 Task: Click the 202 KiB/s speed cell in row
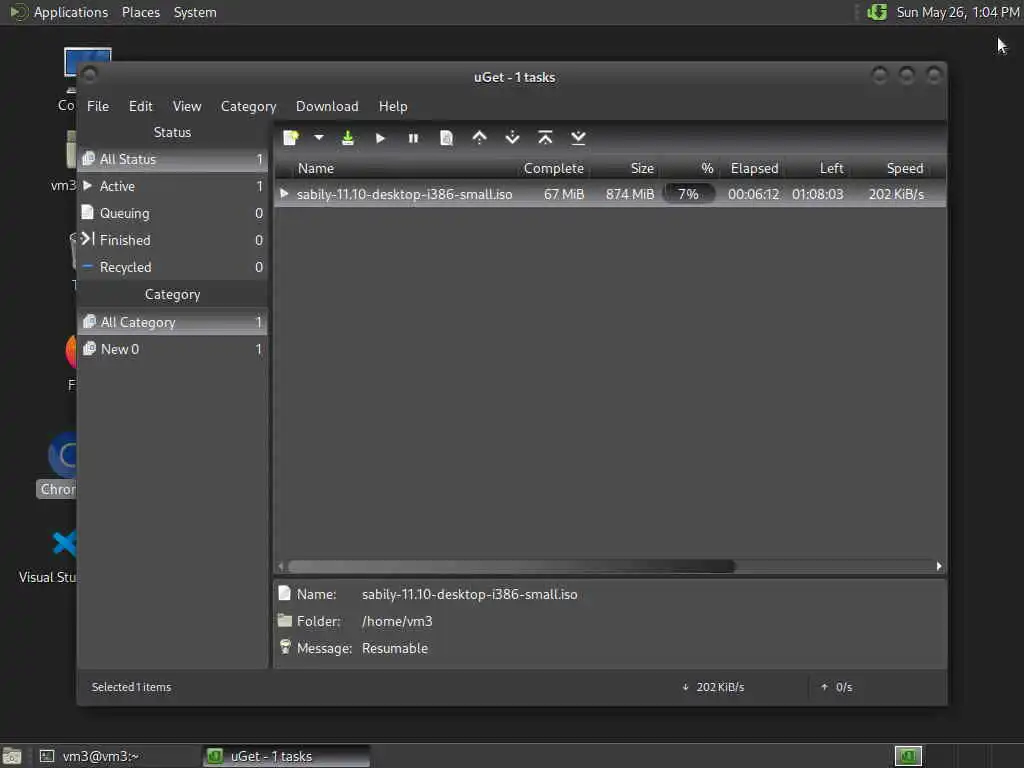click(896, 194)
